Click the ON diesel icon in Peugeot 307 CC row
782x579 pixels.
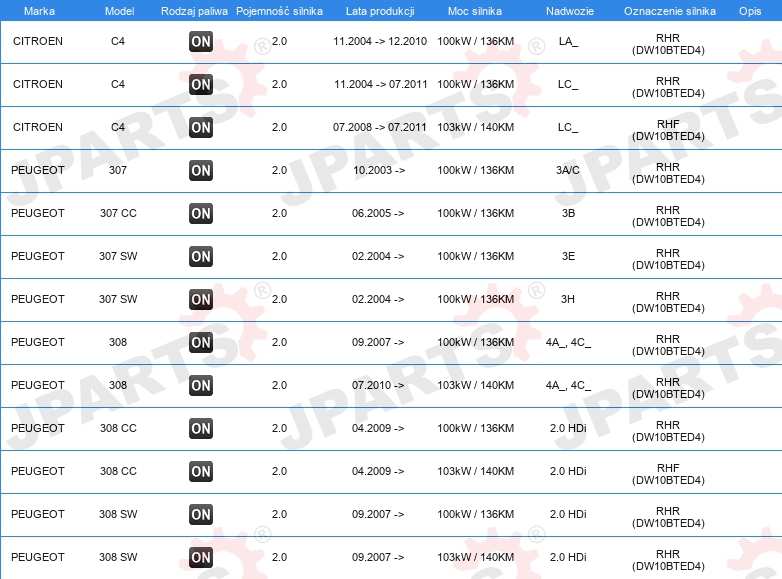click(201, 213)
